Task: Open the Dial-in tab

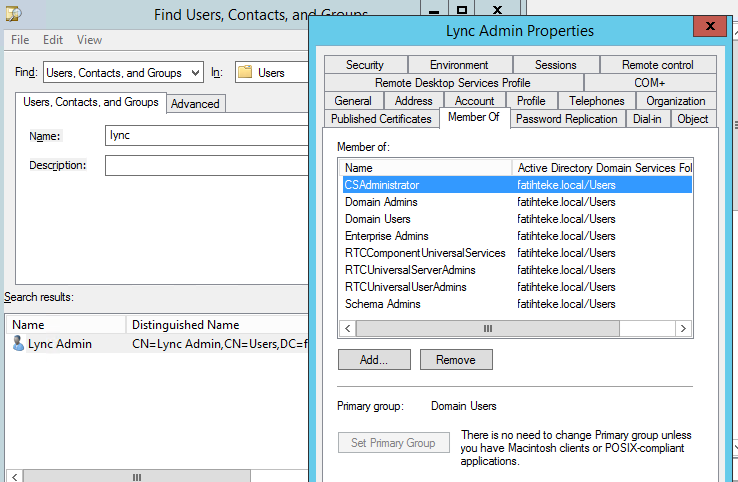Action: [x=647, y=119]
